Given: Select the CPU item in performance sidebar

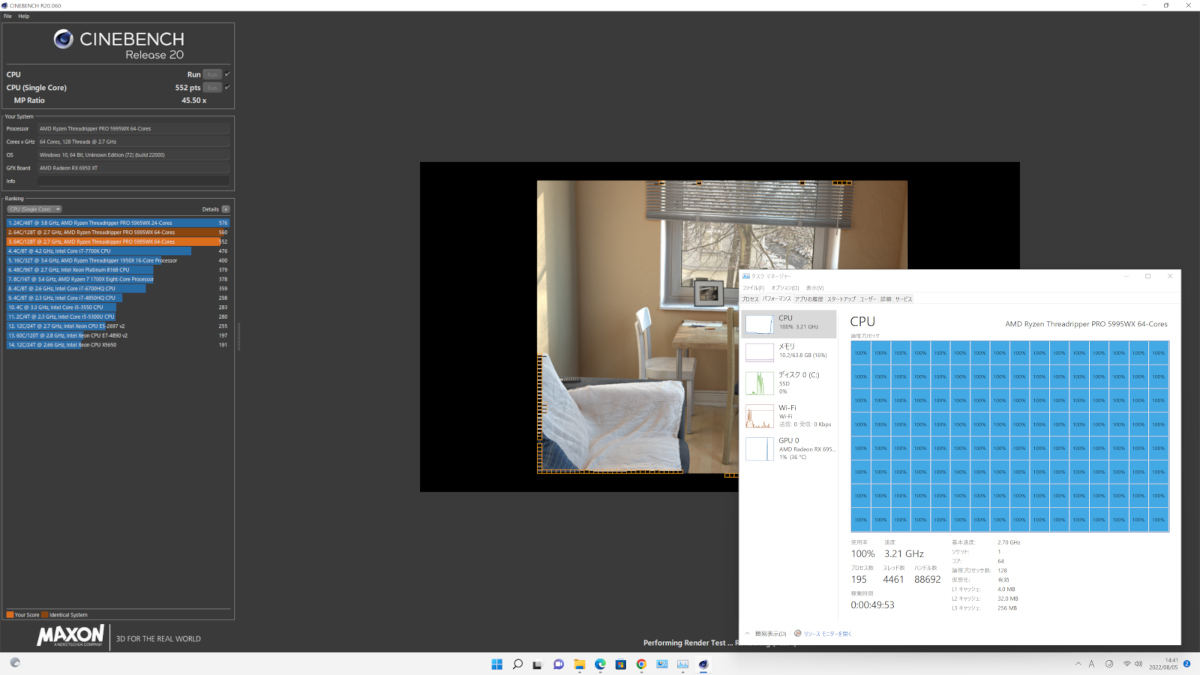Looking at the screenshot, I should pos(789,323).
